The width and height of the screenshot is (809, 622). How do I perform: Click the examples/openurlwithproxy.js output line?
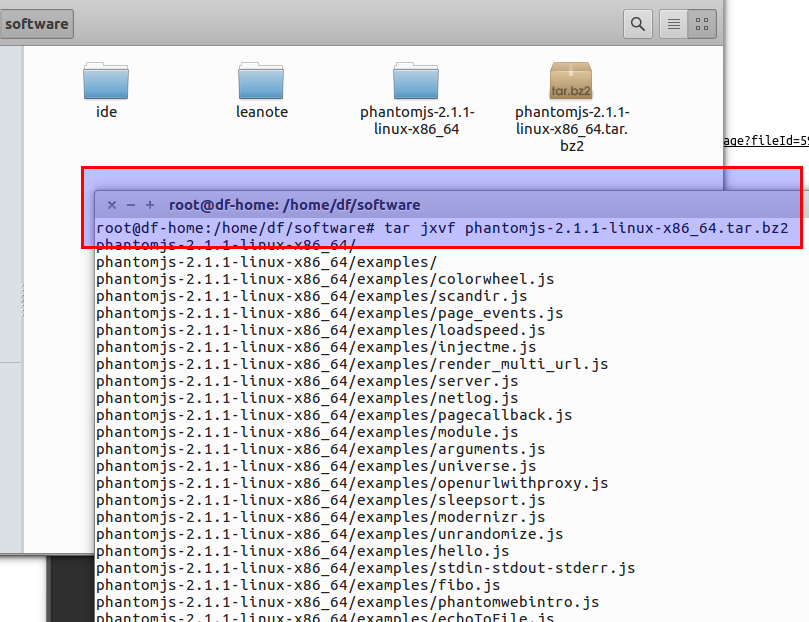352,483
